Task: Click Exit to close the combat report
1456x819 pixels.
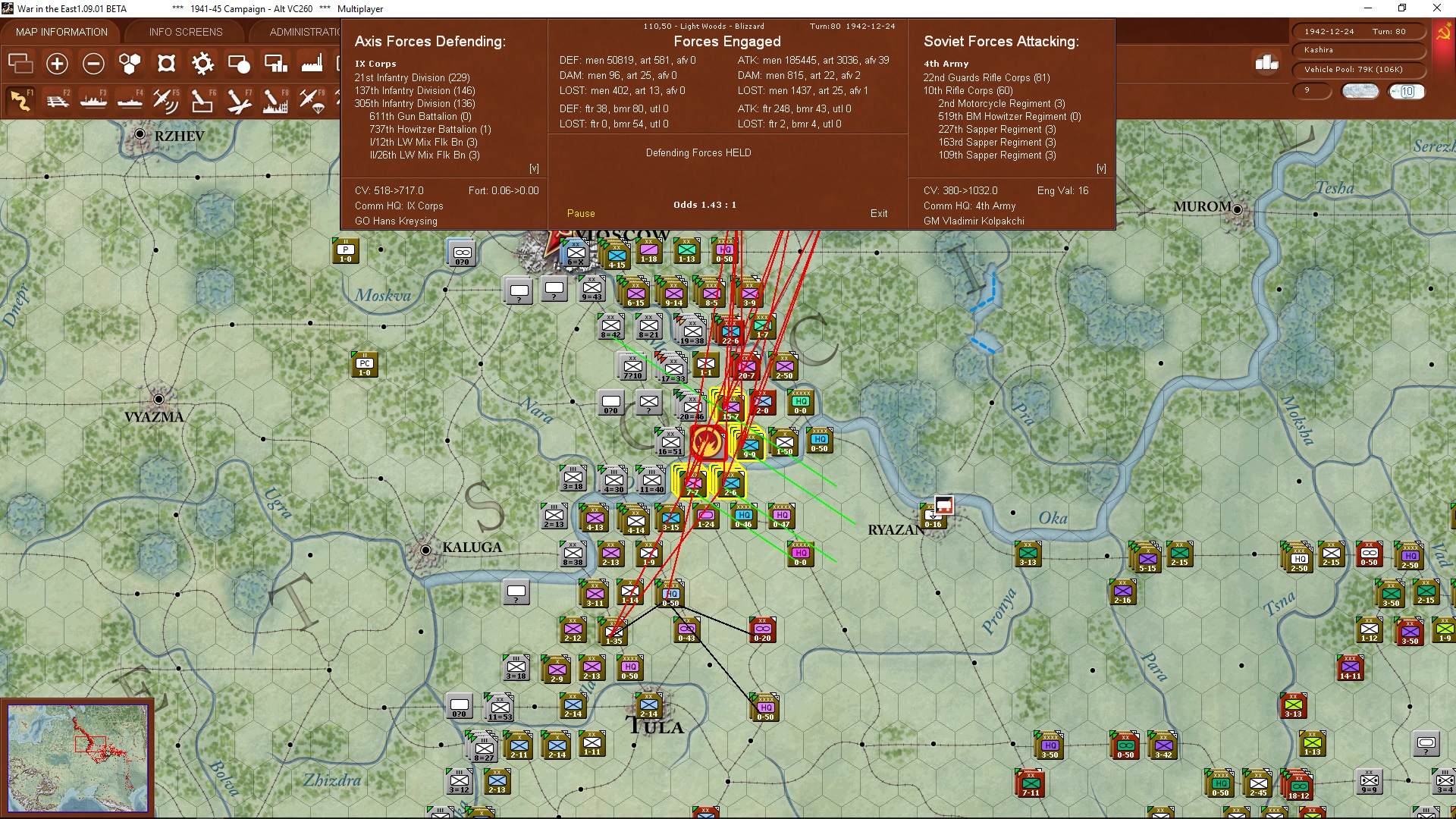Action: click(x=879, y=213)
